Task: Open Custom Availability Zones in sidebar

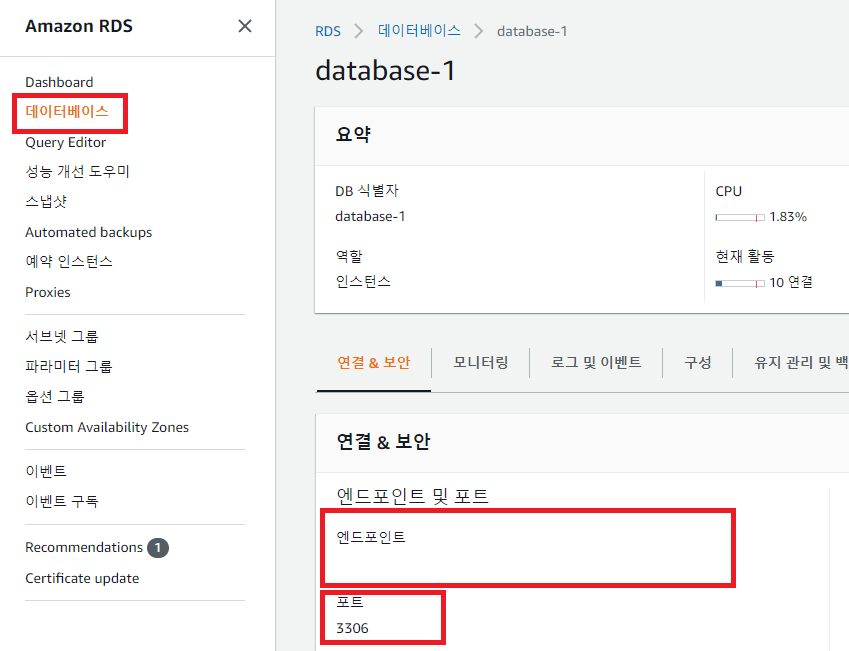Action: [107, 427]
